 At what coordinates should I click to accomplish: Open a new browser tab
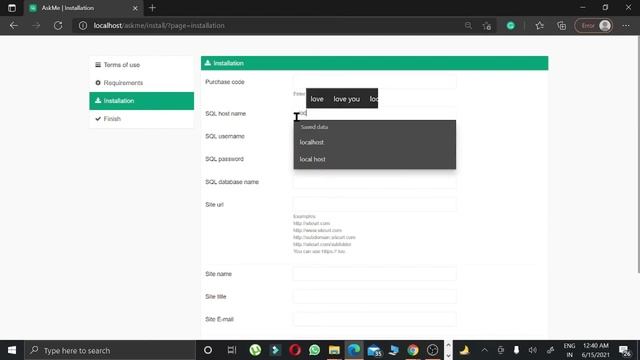click(x=152, y=8)
